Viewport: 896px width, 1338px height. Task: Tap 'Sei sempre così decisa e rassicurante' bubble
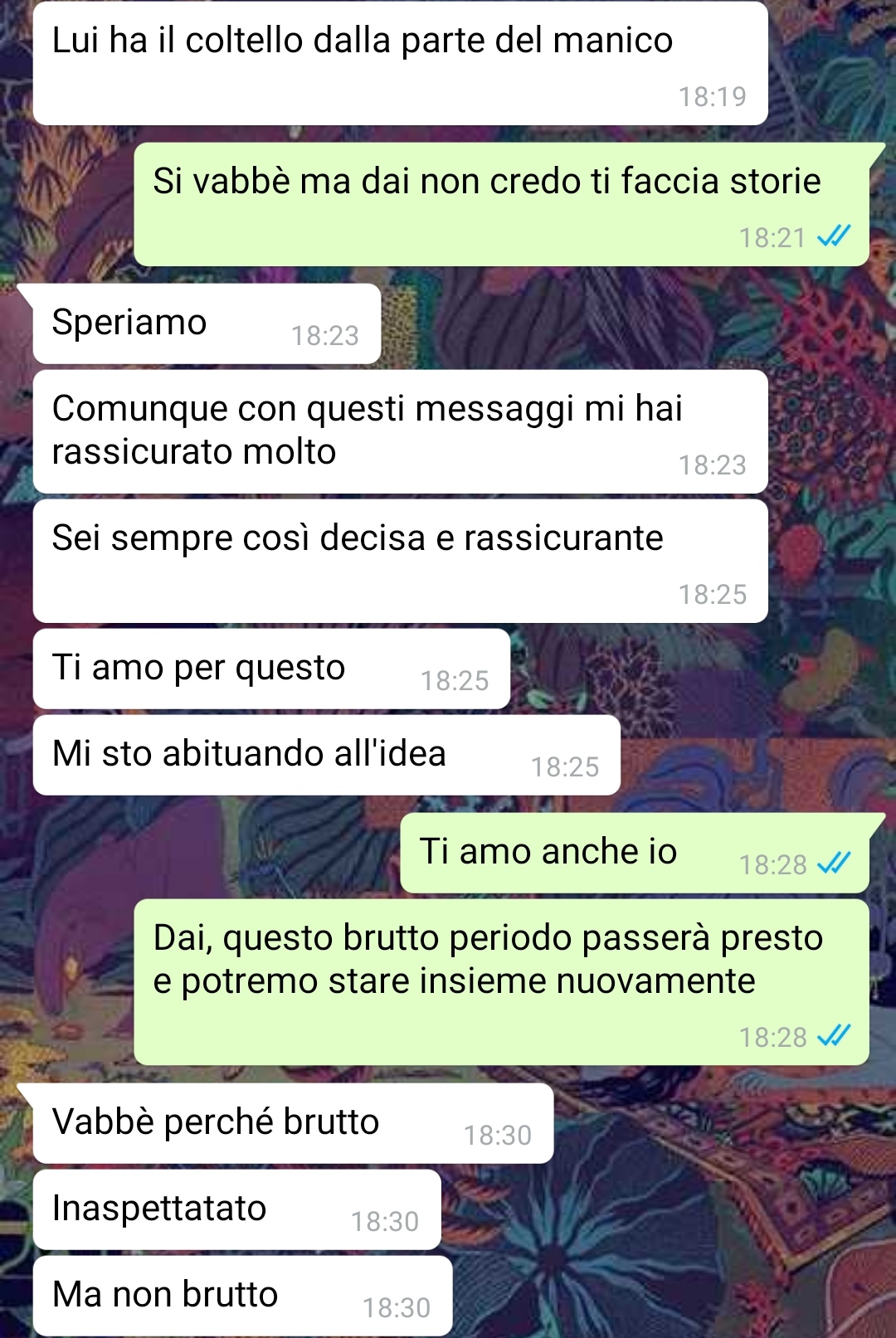pyautogui.click(x=400, y=561)
